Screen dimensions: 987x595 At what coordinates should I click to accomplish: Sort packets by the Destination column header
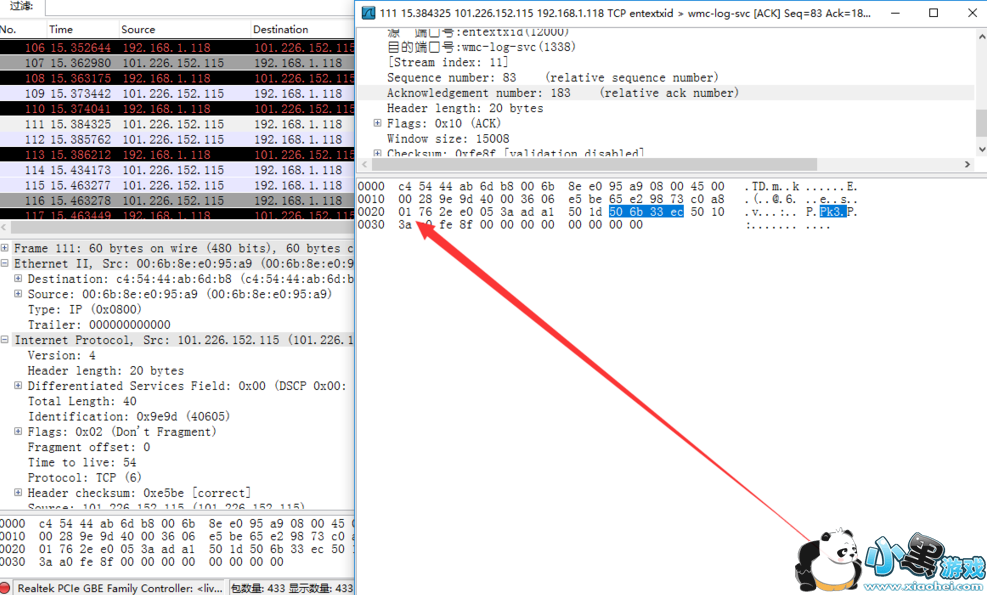click(302, 29)
